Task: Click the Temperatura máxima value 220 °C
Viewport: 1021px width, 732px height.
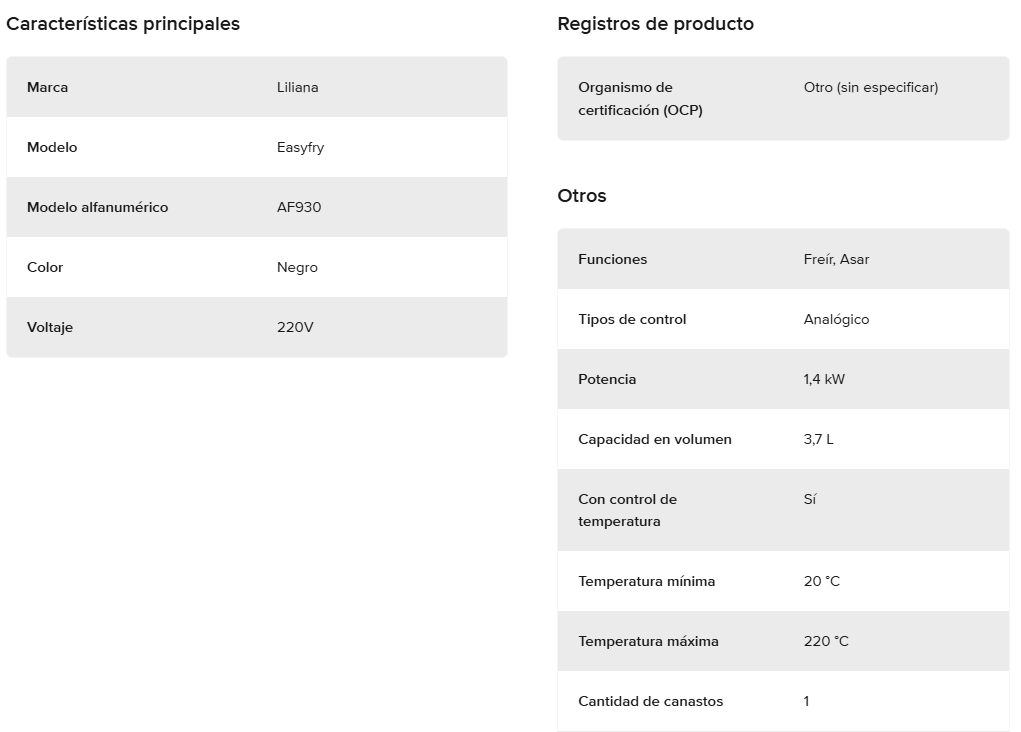Action: point(826,641)
